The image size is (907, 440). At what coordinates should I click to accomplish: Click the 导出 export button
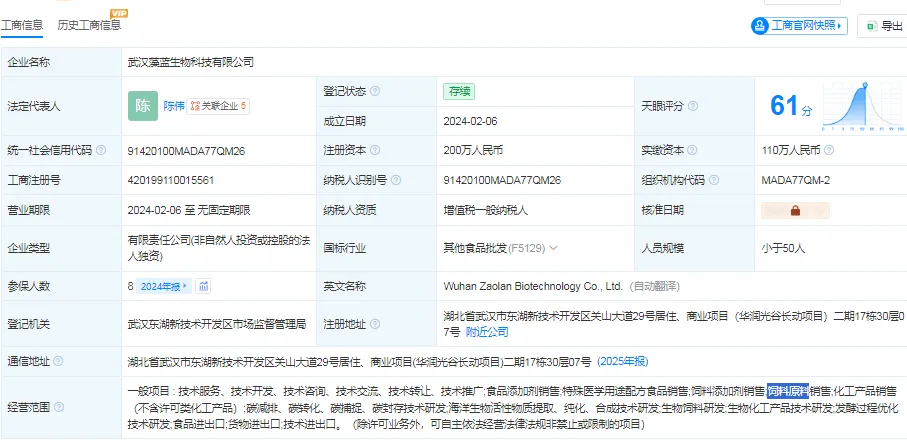884,26
